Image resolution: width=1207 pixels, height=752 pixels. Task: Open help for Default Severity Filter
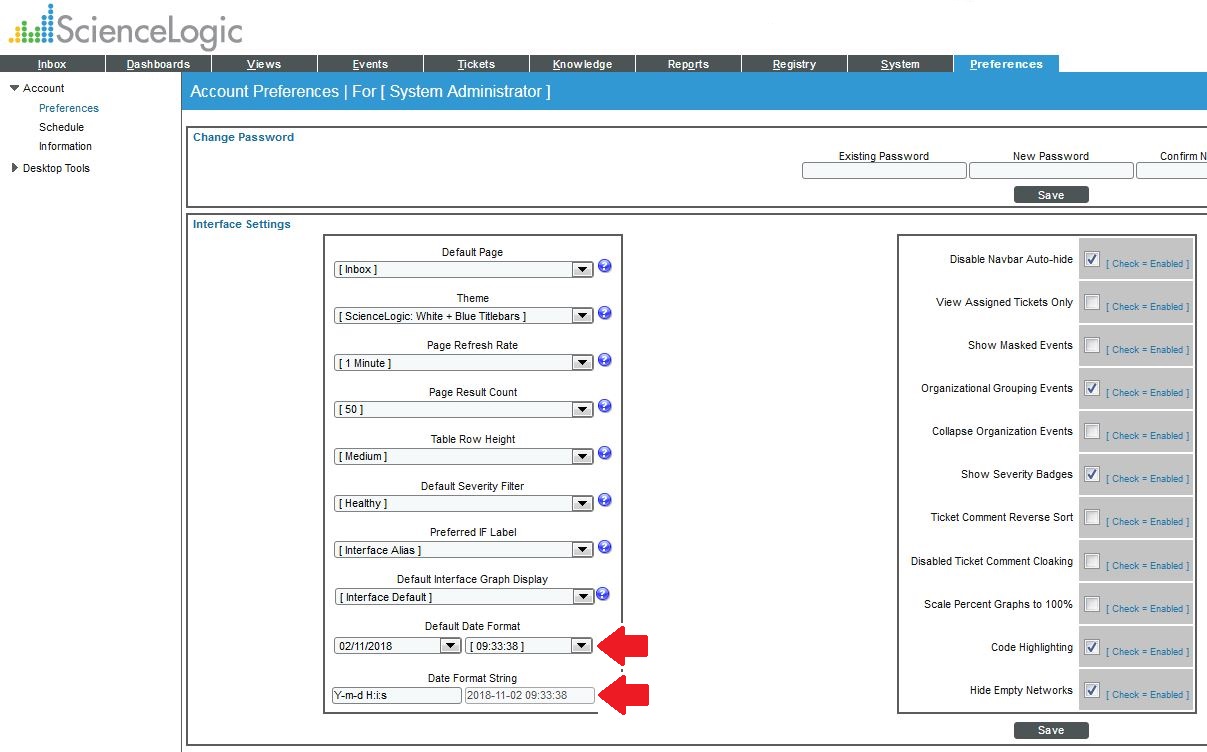click(604, 501)
